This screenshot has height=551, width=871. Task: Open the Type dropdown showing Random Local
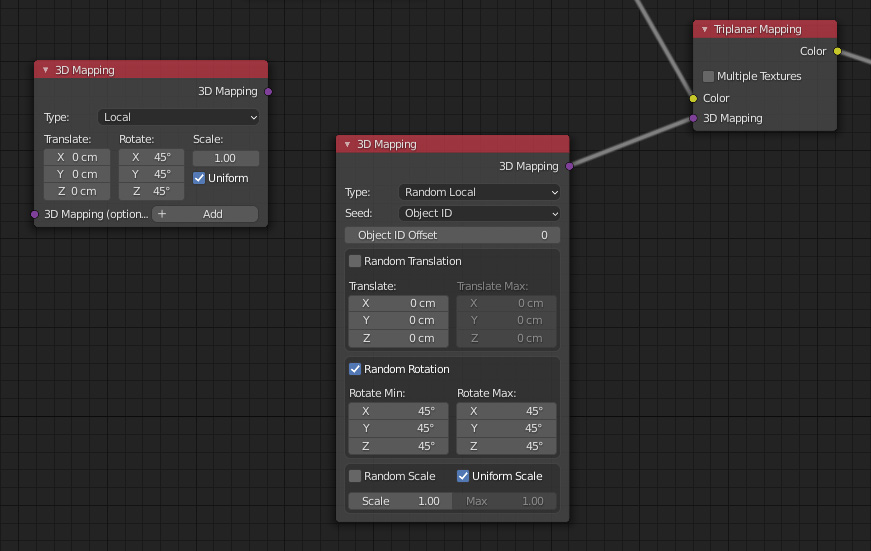click(479, 192)
